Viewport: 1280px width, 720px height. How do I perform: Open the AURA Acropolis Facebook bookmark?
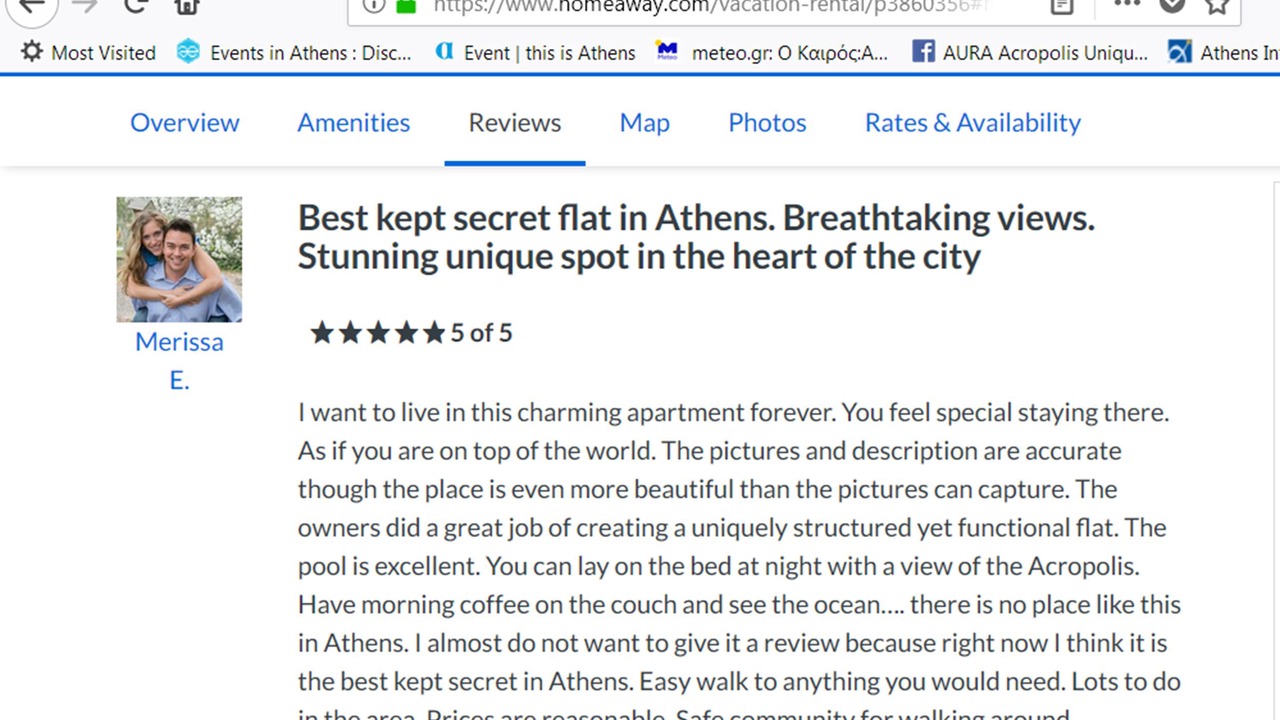[1030, 52]
